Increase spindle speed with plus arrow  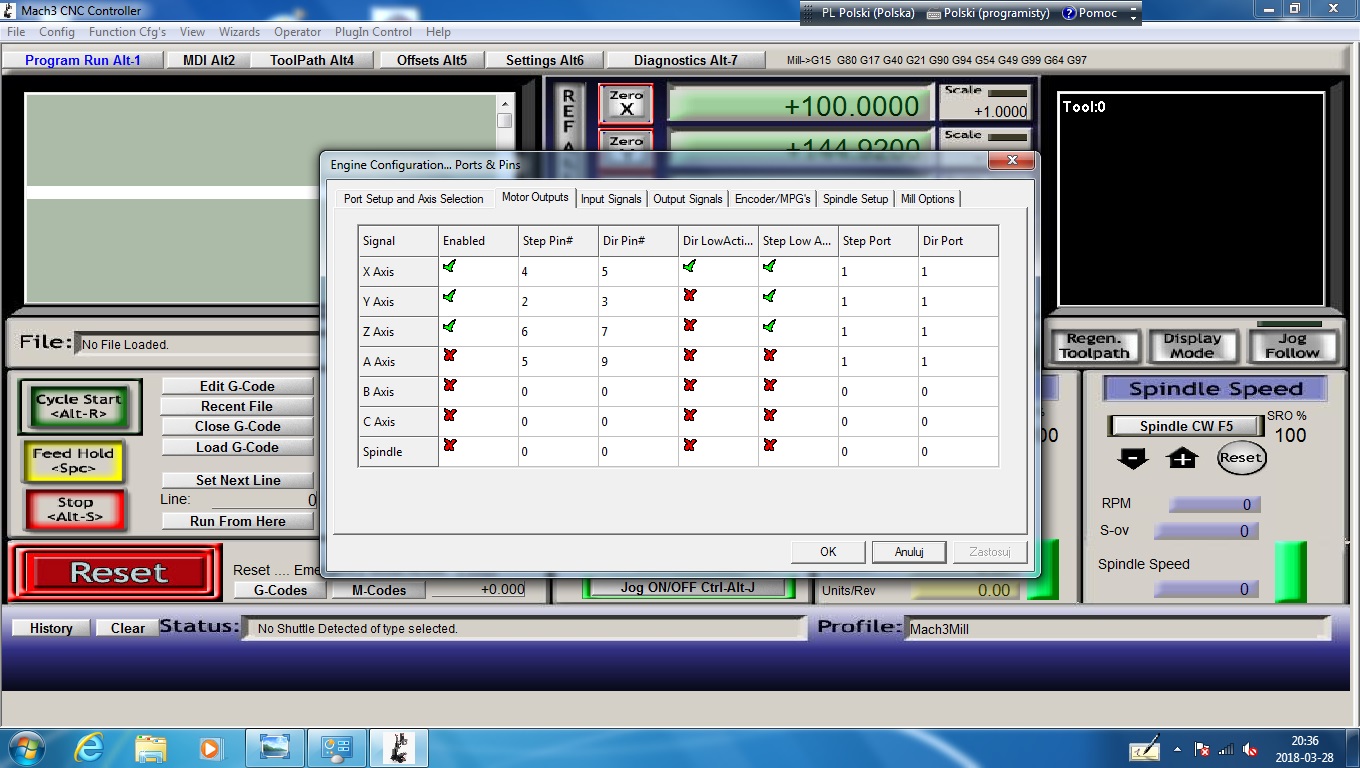pyautogui.click(x=1182, y=458)
